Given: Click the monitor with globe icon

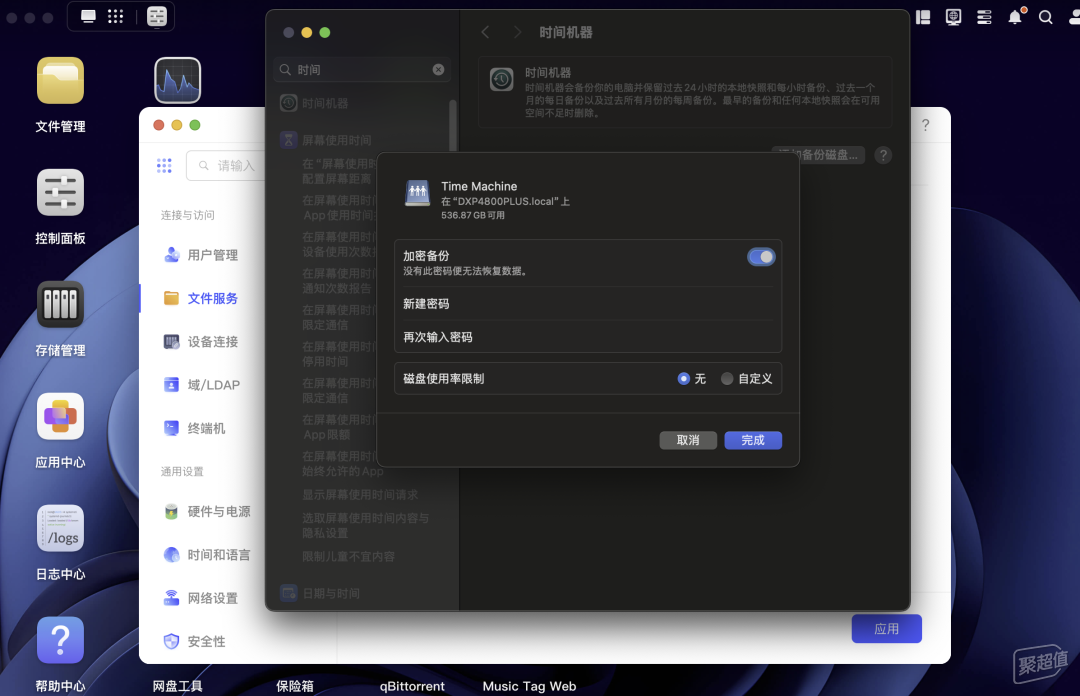Looking at the screenshot, I should (953, 17).
